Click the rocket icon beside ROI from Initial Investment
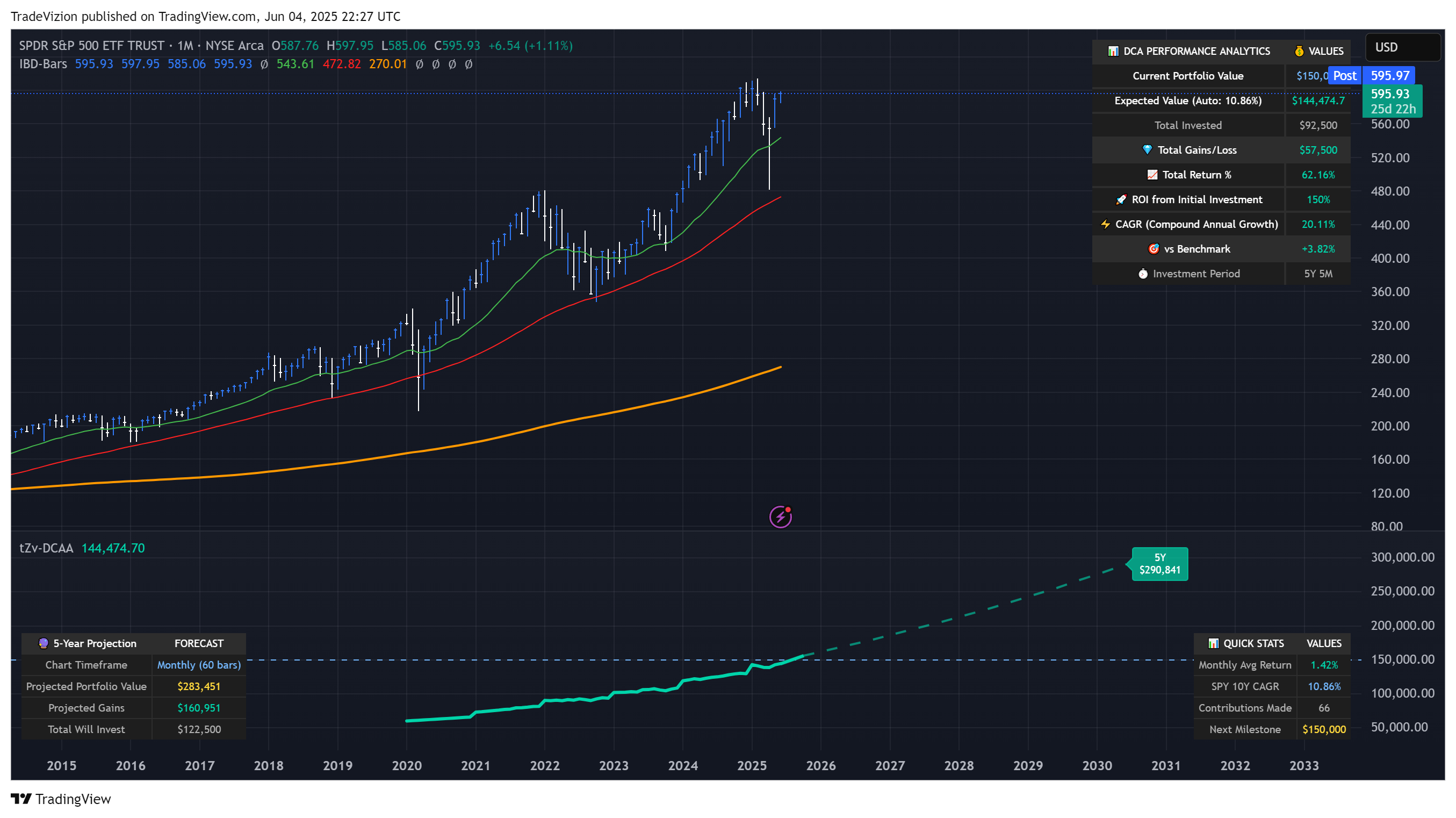This screenshot has width=1456, height=818. pos(1121,199)
